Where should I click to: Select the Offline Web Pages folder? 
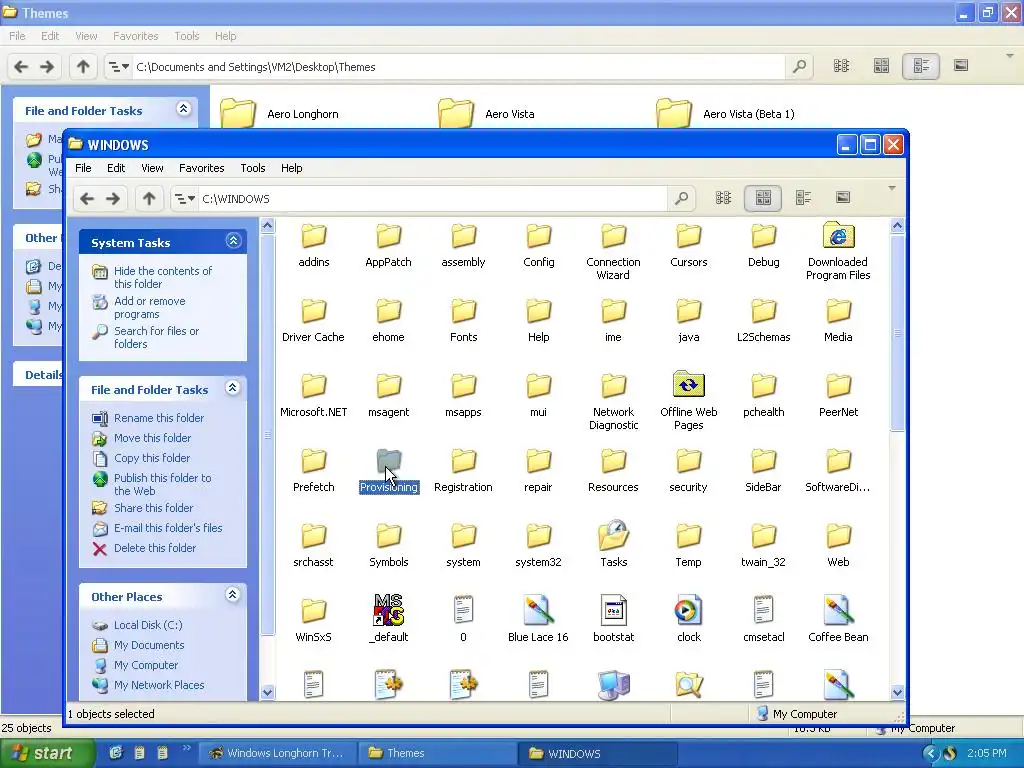click(688, 400)
